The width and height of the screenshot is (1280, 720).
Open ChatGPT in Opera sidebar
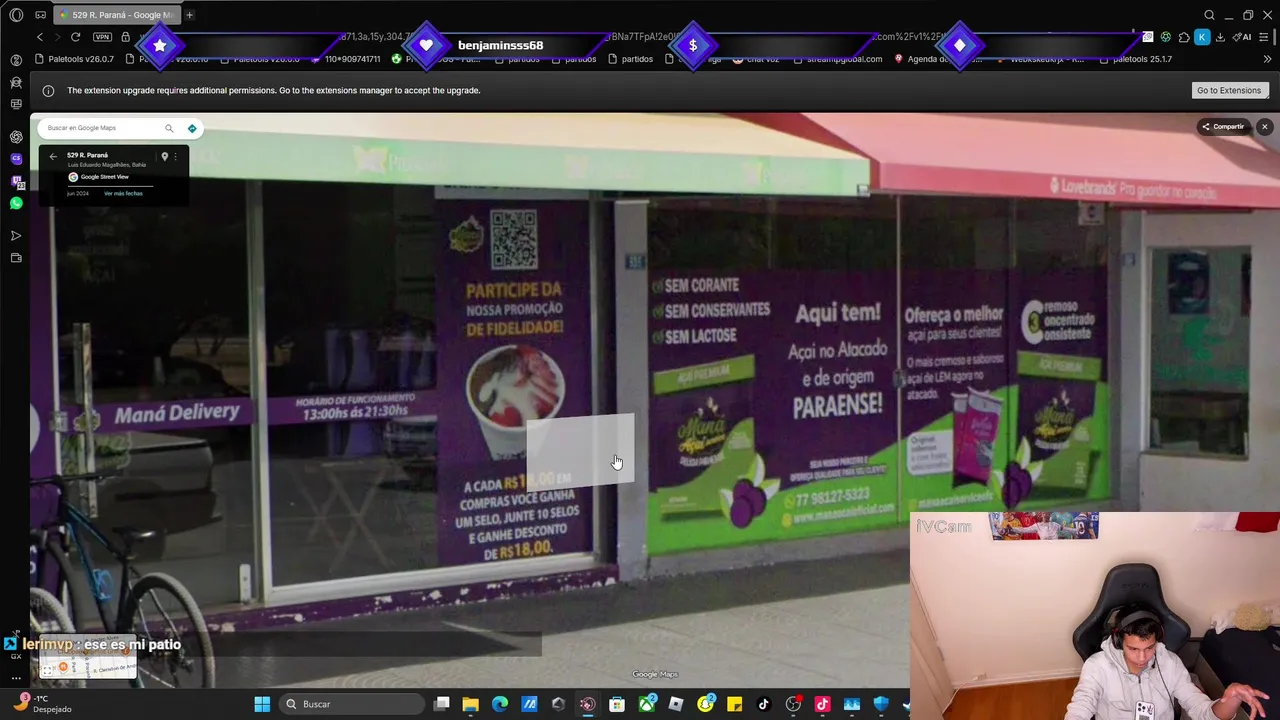tap(16, 136)
